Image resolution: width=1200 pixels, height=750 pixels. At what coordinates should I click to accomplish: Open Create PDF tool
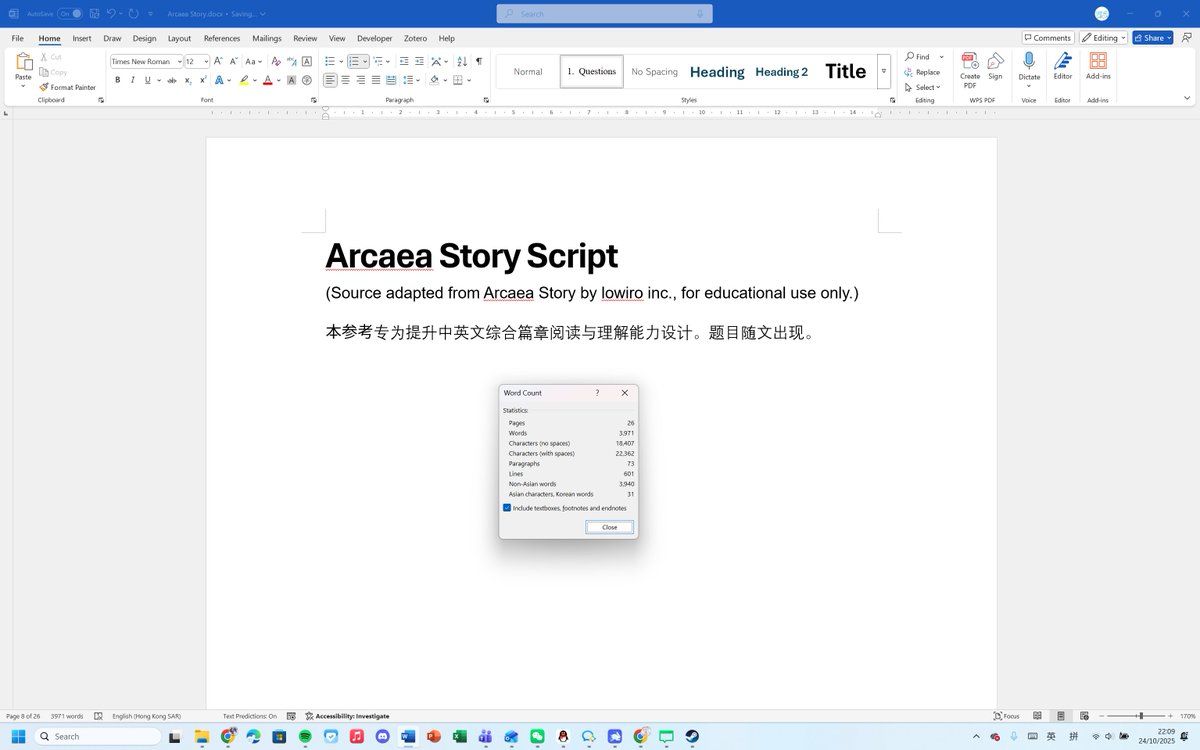(970, 70)
